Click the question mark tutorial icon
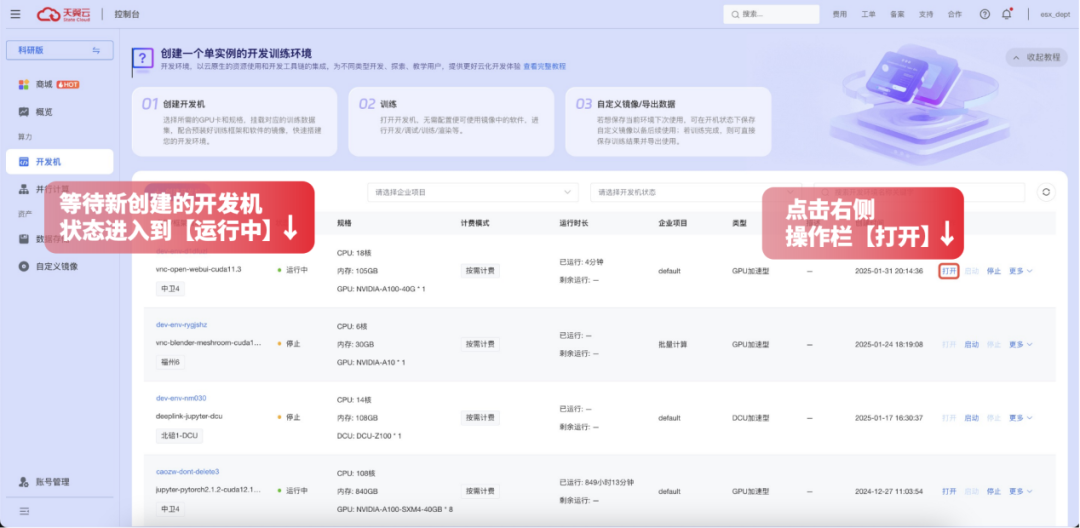 142,59
